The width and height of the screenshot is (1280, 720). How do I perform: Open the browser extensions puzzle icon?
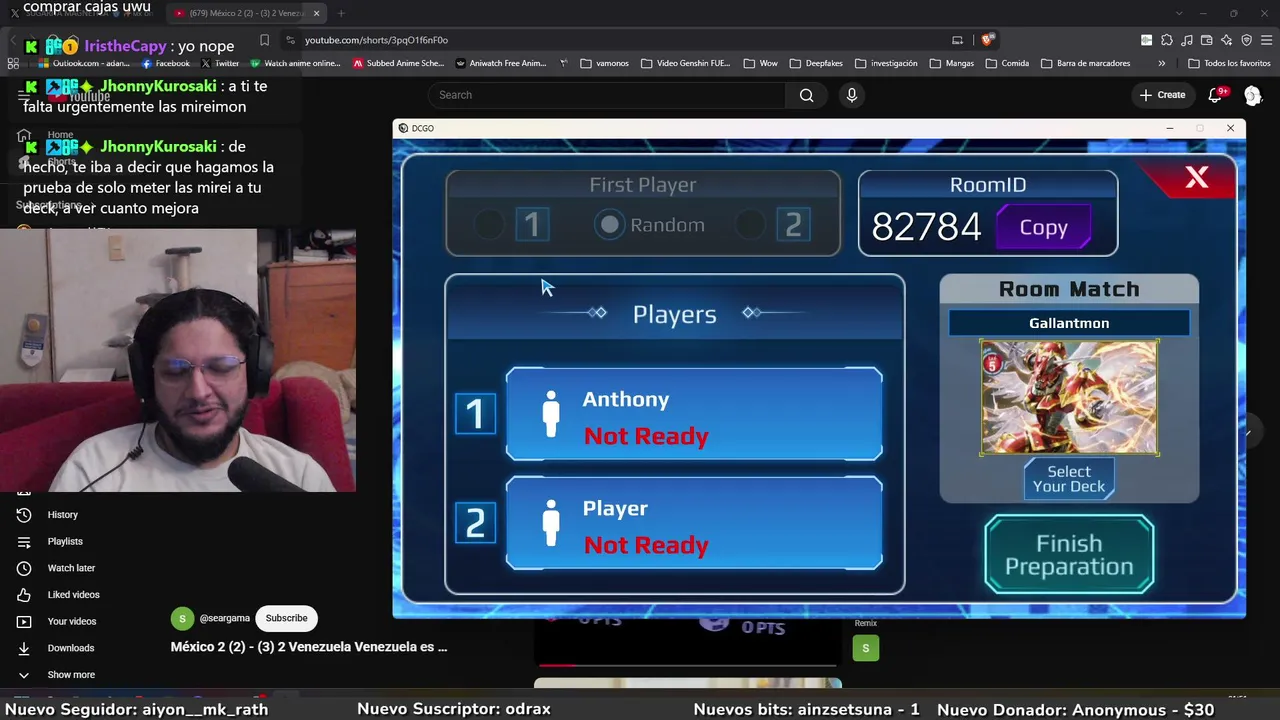(x=1165, y=40)
